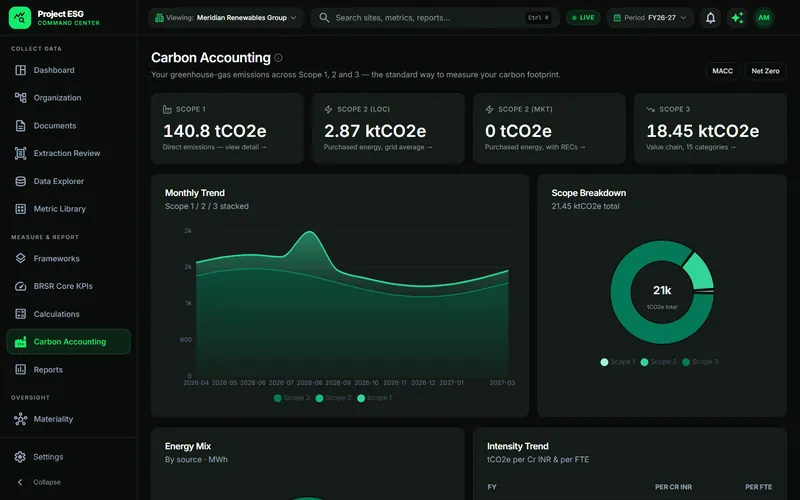
Task: Follow the Purchased energy, with RECs link
Action: tap(535, 147)
